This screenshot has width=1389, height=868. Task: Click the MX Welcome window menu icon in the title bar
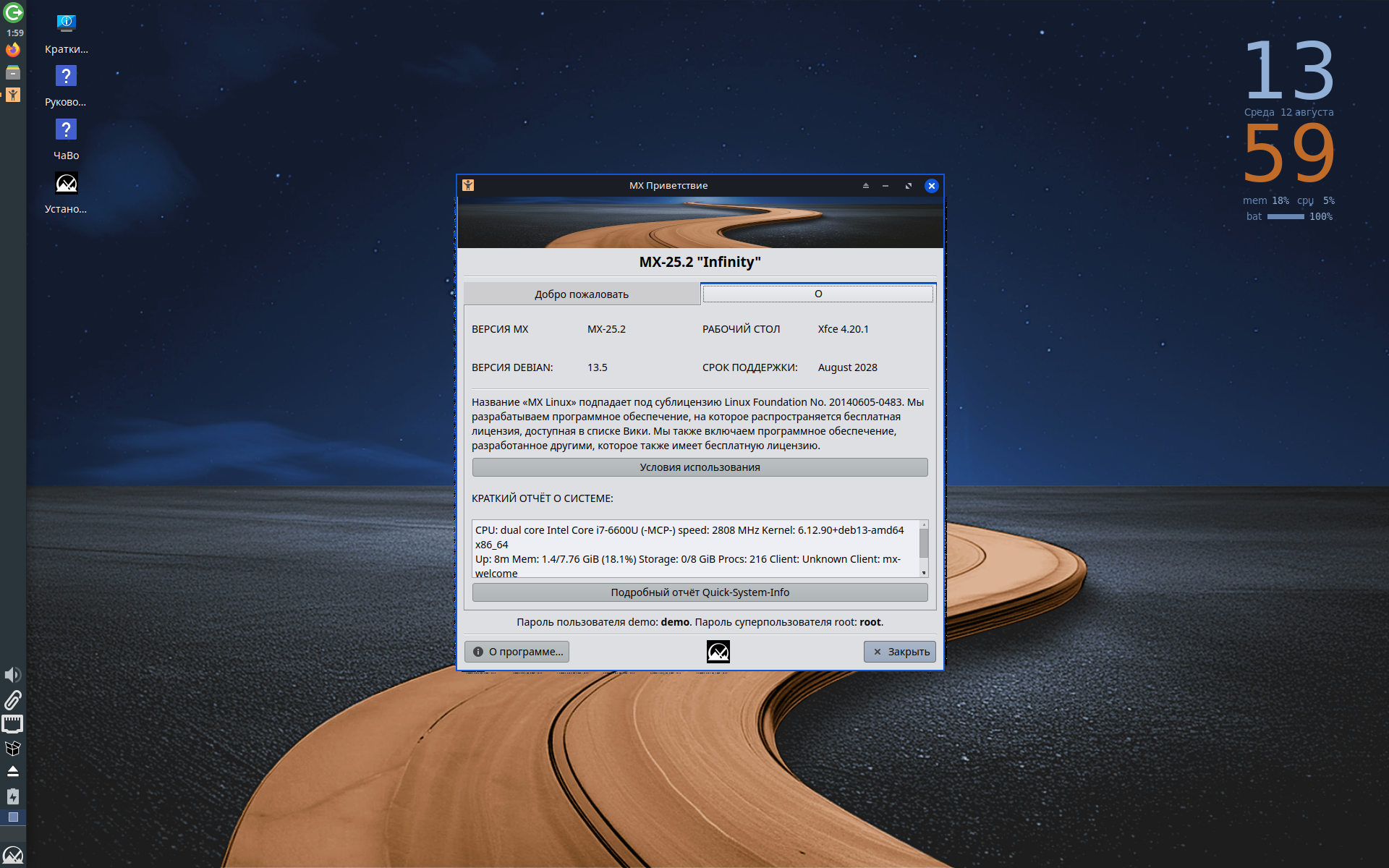468,185
